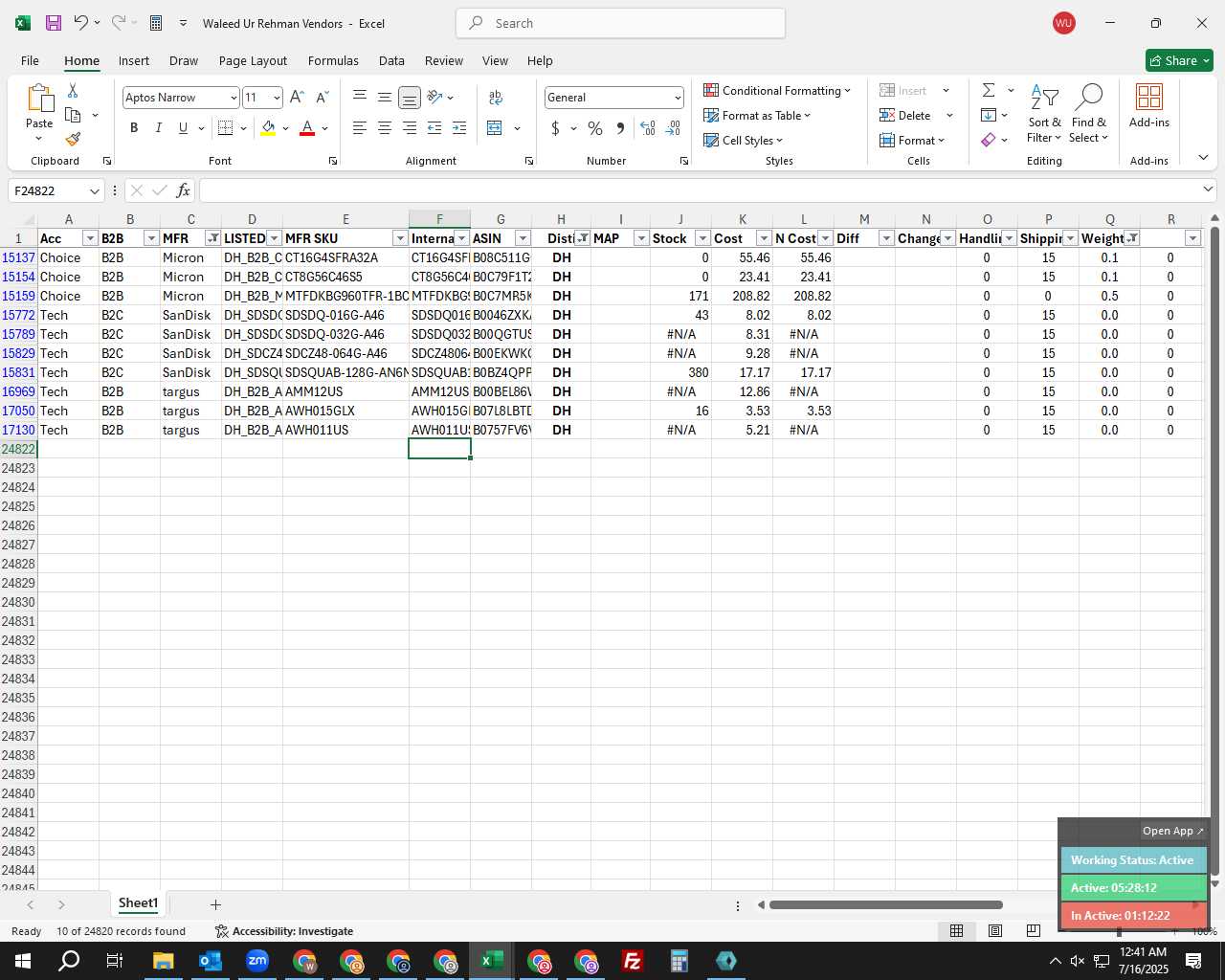
Task: Click Merge & Center icon
Action: [x=495, y=128]
